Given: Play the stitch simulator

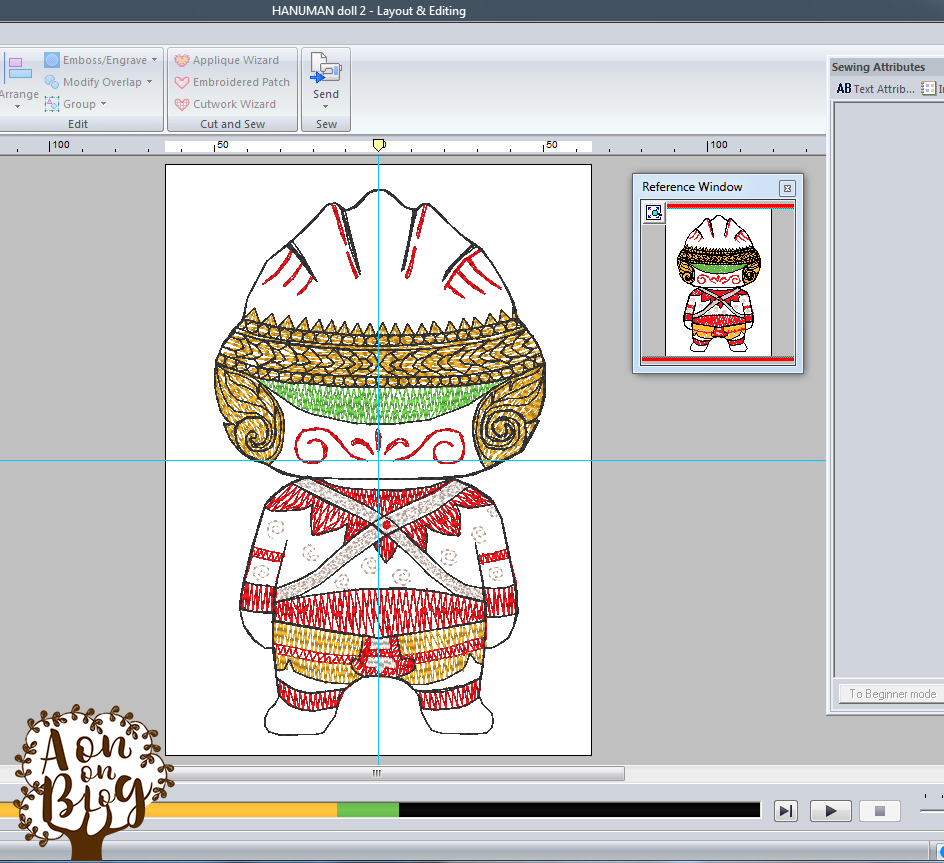Looking at the screenshot, I should click(x=830, y=811).
